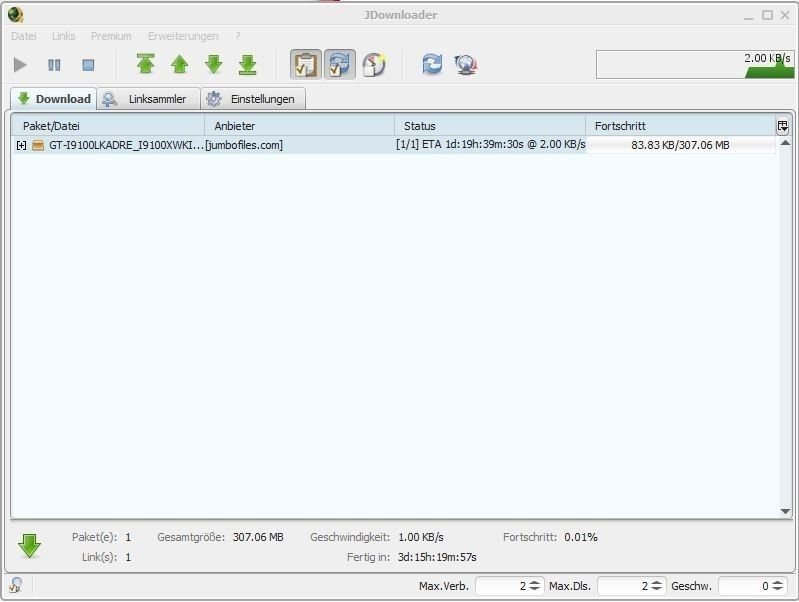Move selected package to bottom

[248, 65]
